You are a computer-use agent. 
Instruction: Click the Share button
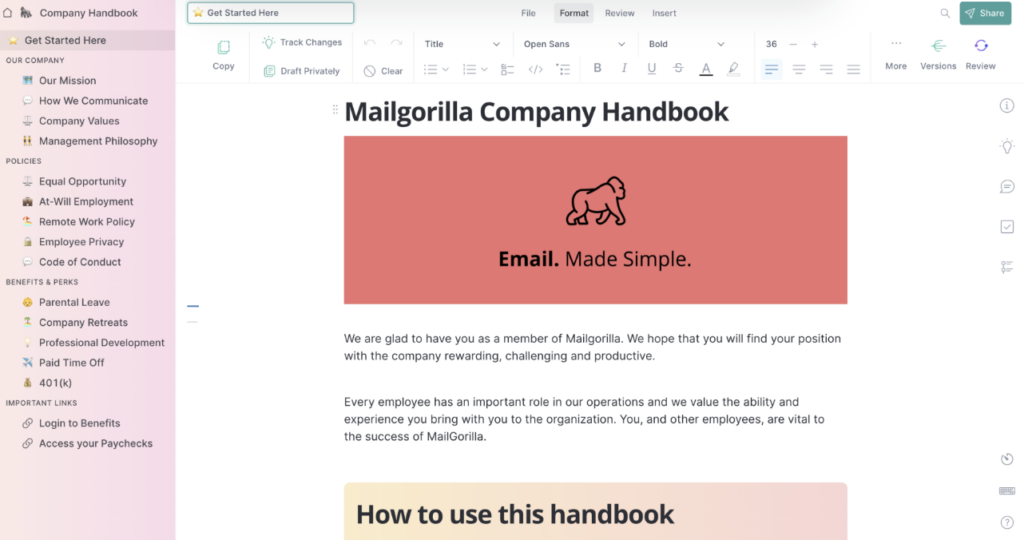(x=985, y=13)
